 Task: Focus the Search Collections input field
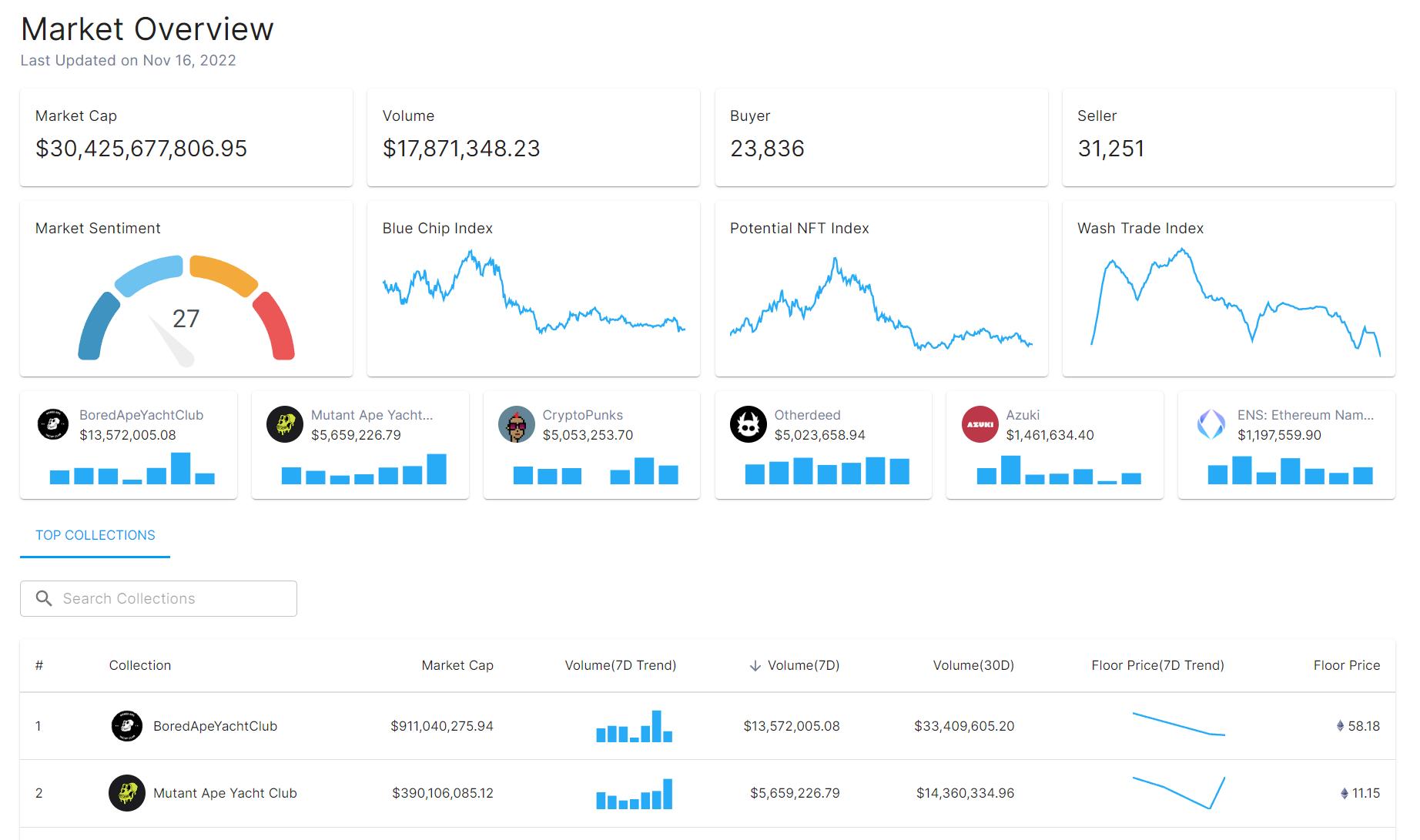(159, 598)
